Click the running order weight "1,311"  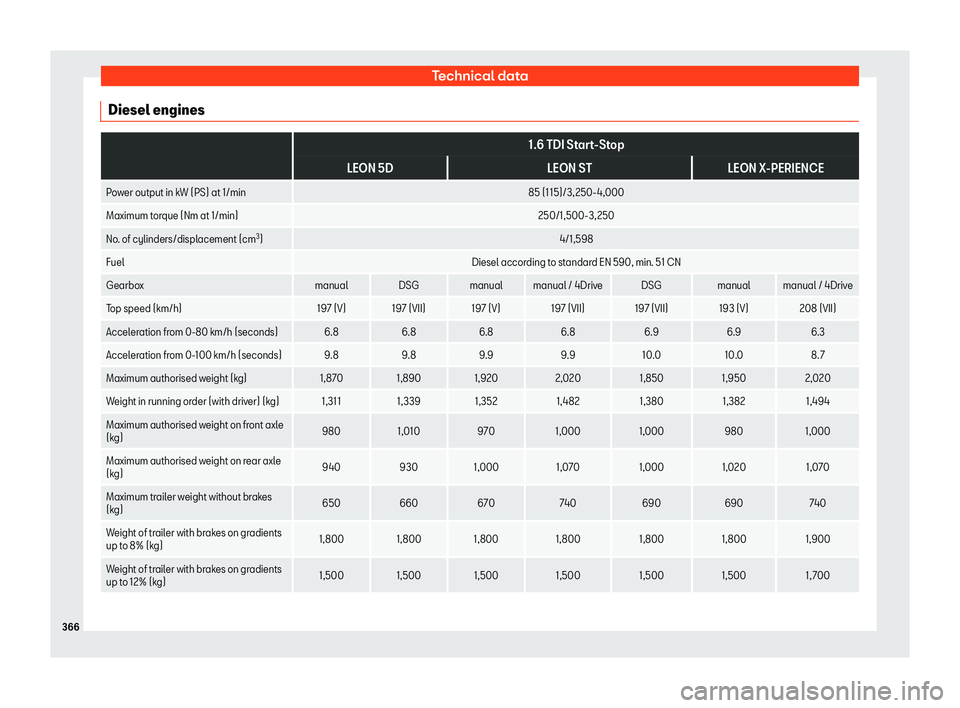(331, 402)
